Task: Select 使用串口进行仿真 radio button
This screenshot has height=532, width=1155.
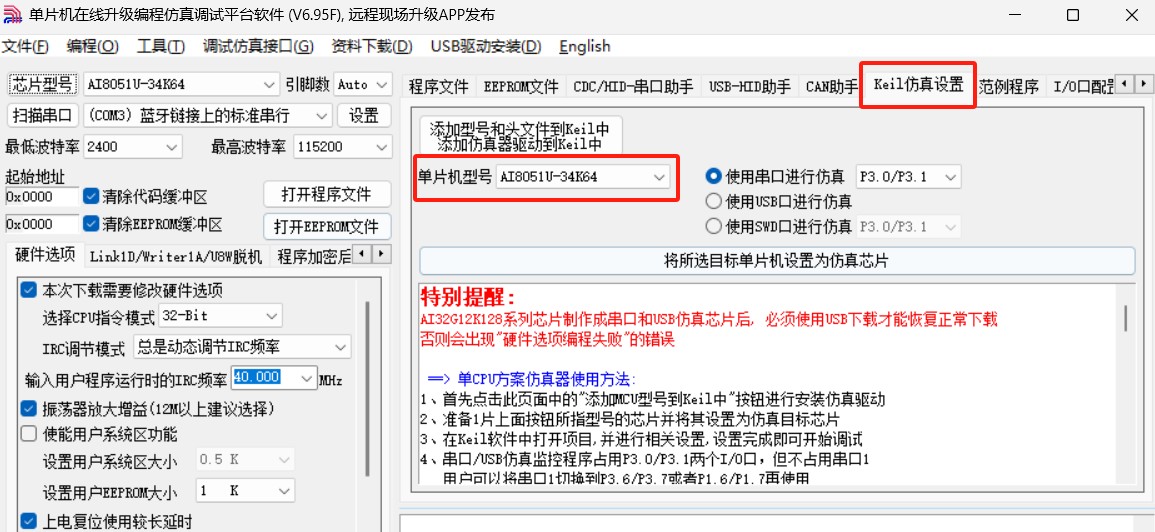Action: [712, 177]
